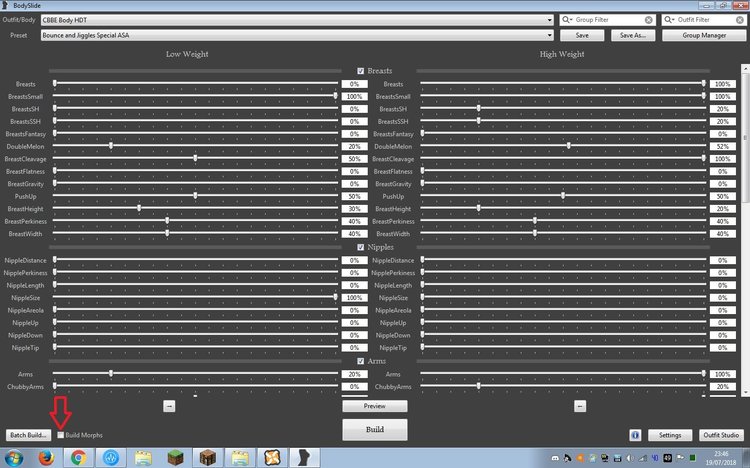The width and height of the screenshot is (750, 468).
Task: Click the Outfit Filter magnifier icon
Action: pos(669,20)
